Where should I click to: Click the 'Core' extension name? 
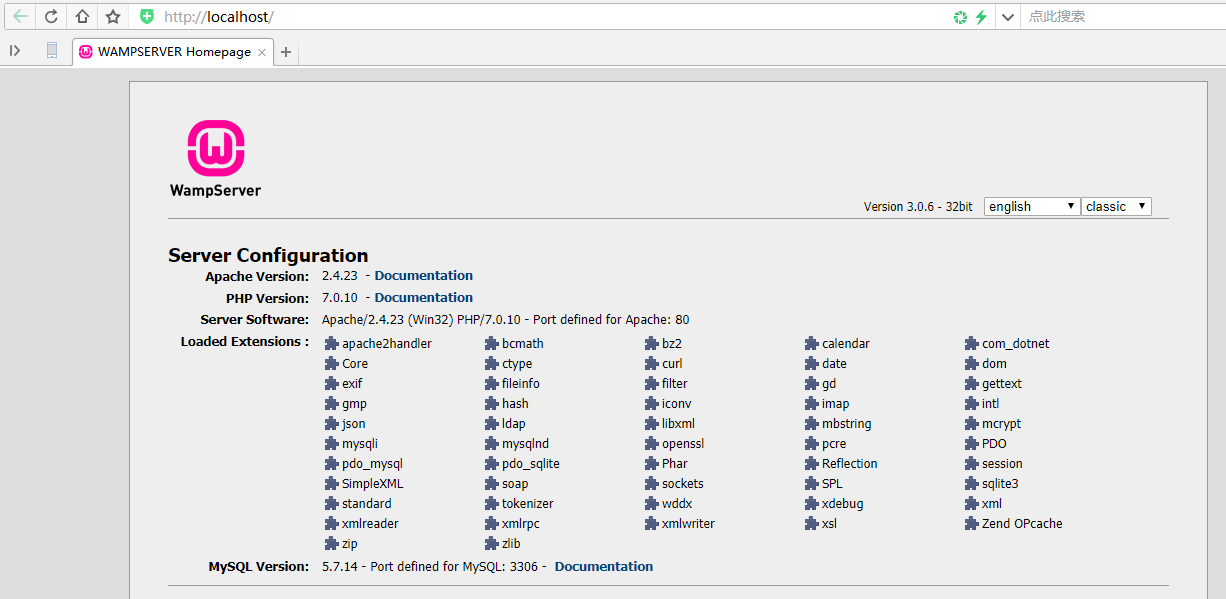point(355,364)
